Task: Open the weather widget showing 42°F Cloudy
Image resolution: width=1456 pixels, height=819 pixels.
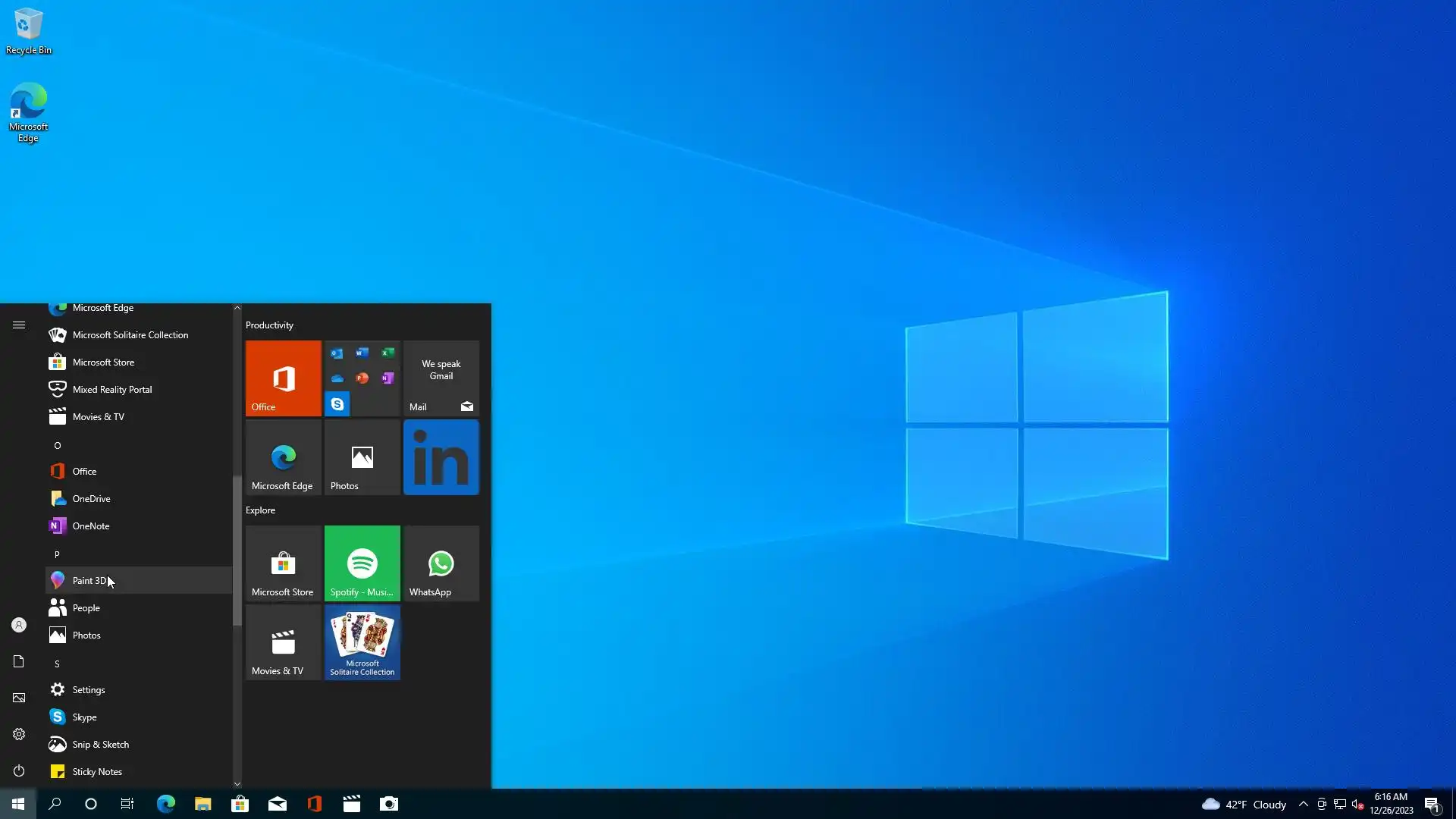Action: click(1244, 804)
